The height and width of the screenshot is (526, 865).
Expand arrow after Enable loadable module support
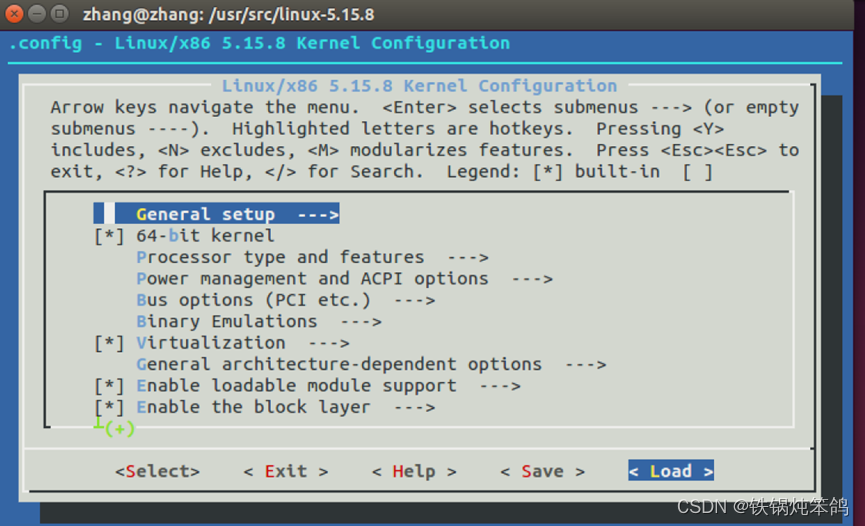pos(500,386)
